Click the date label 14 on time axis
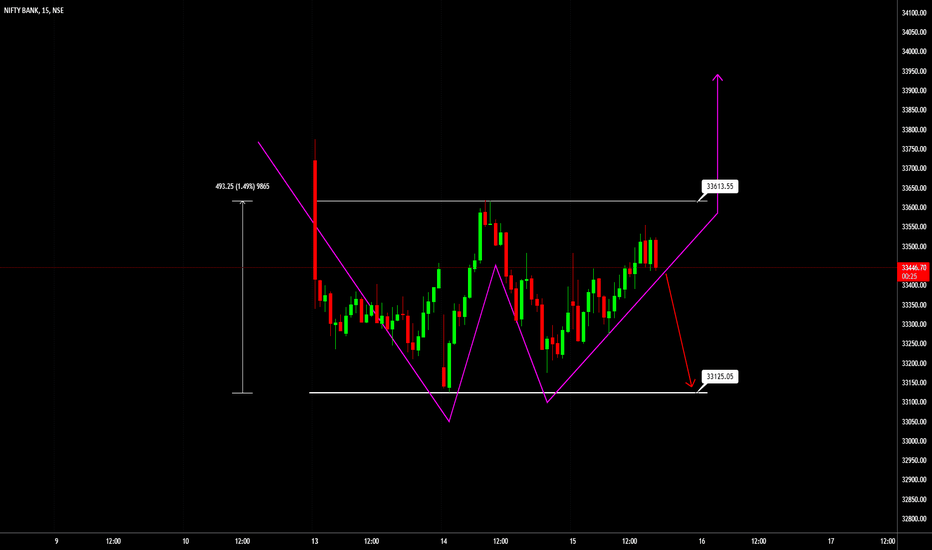932x550 pixels. [x=443, y=542]
